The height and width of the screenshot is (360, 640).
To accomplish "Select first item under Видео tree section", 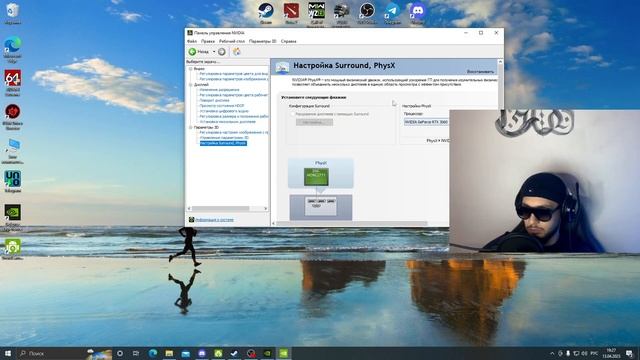I will [x=234, y=74].
